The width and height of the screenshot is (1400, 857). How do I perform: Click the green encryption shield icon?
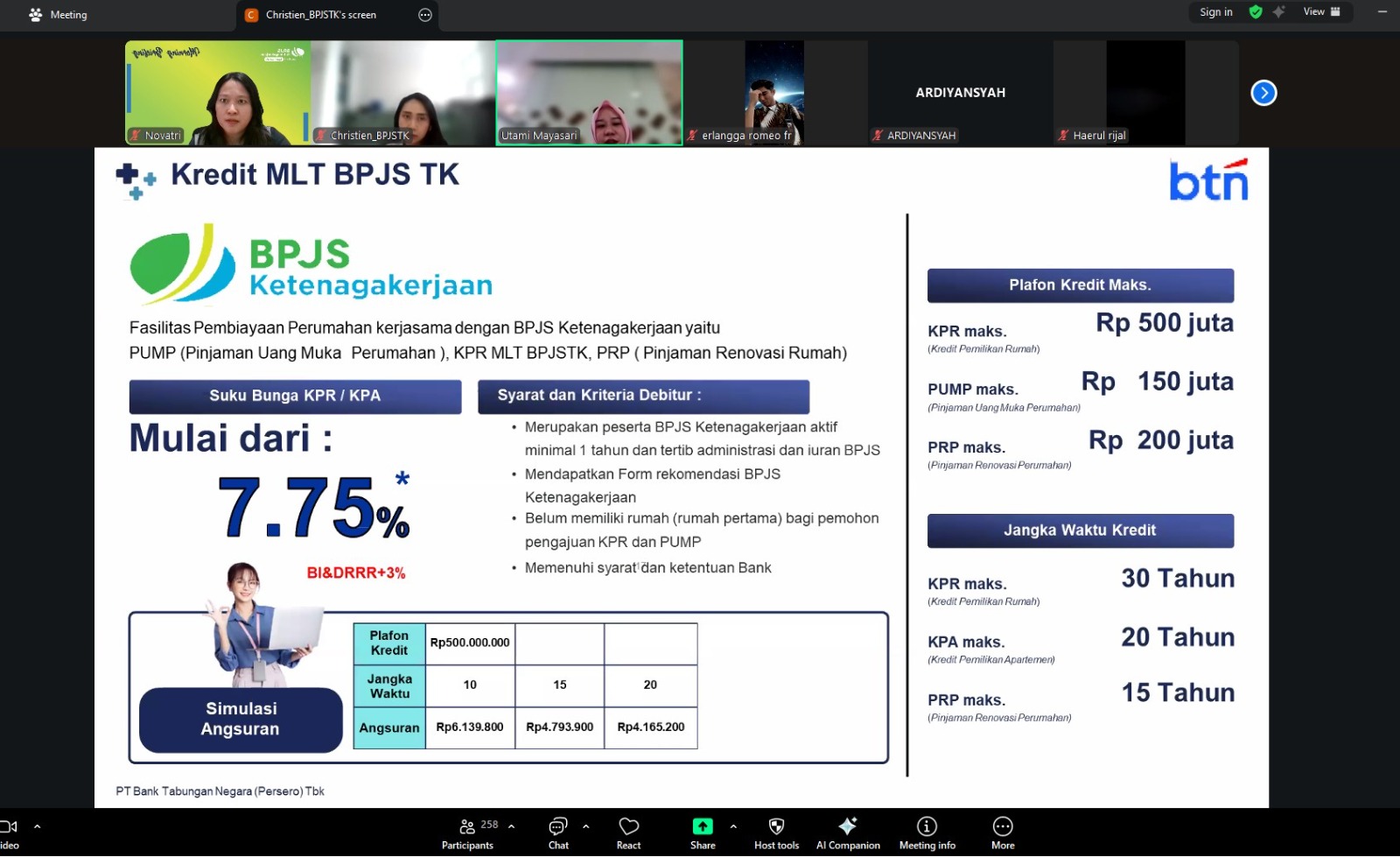tap(1256, 12)
